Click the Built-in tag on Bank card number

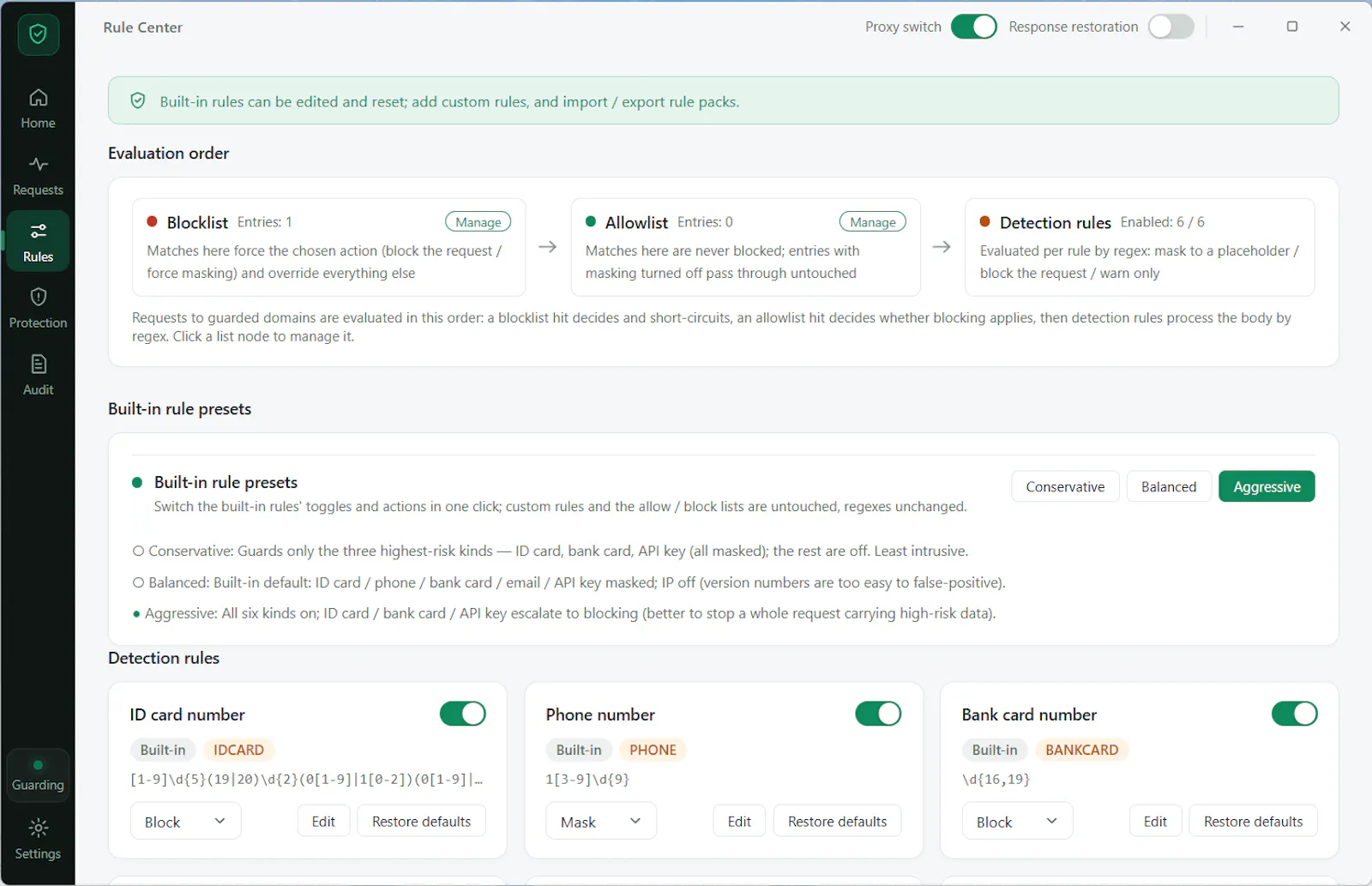[x=995, y=750]
